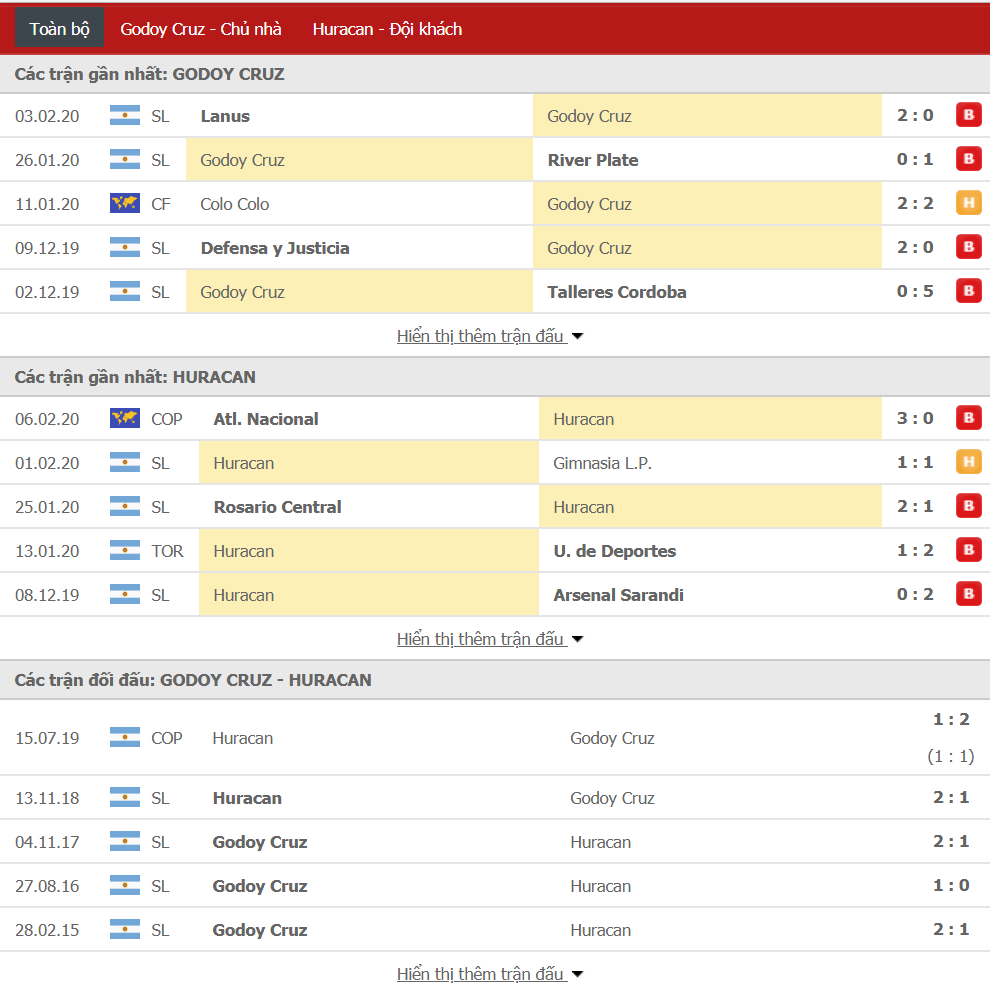This screenshot has width=990, height=989.
Task: Click the flag icon beside 26.01.20
Action: 125,160
